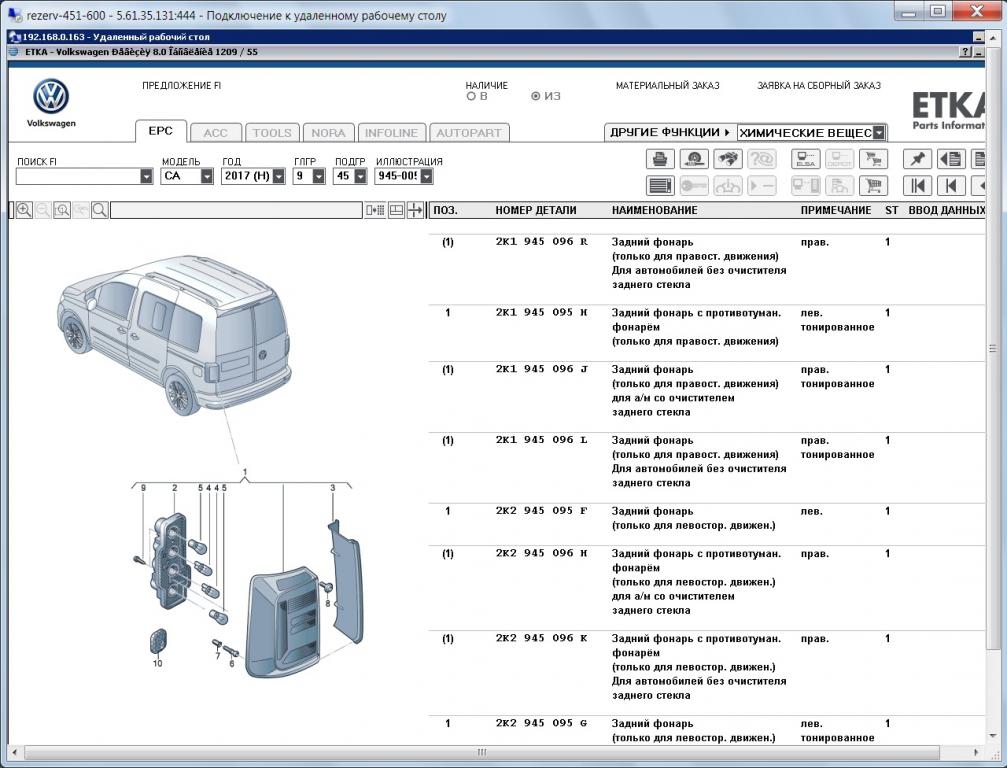
Task: Select part number 2K1 945 096 L
Action: [x=541, y=440]
